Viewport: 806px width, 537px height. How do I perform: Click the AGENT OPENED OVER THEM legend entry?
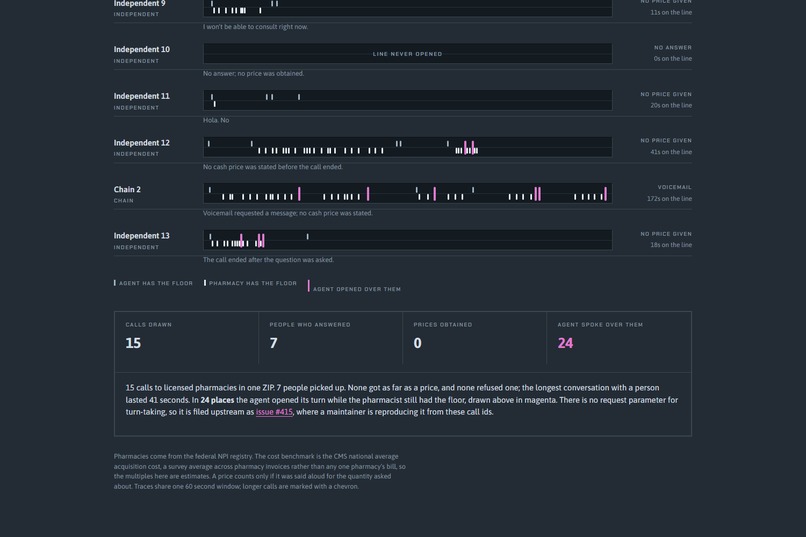click(x=354, y=287)
